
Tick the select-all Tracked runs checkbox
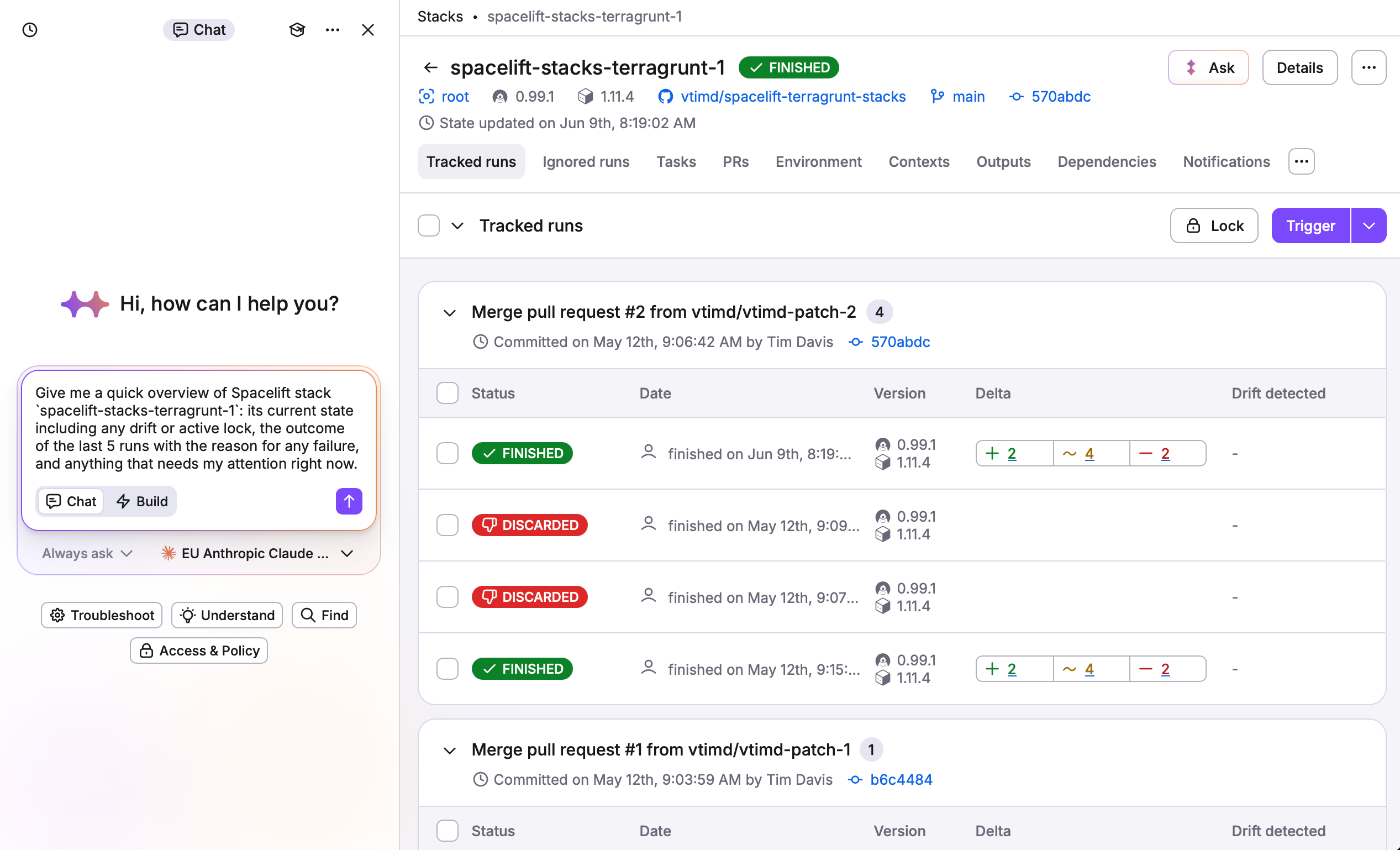click(428, 225)
